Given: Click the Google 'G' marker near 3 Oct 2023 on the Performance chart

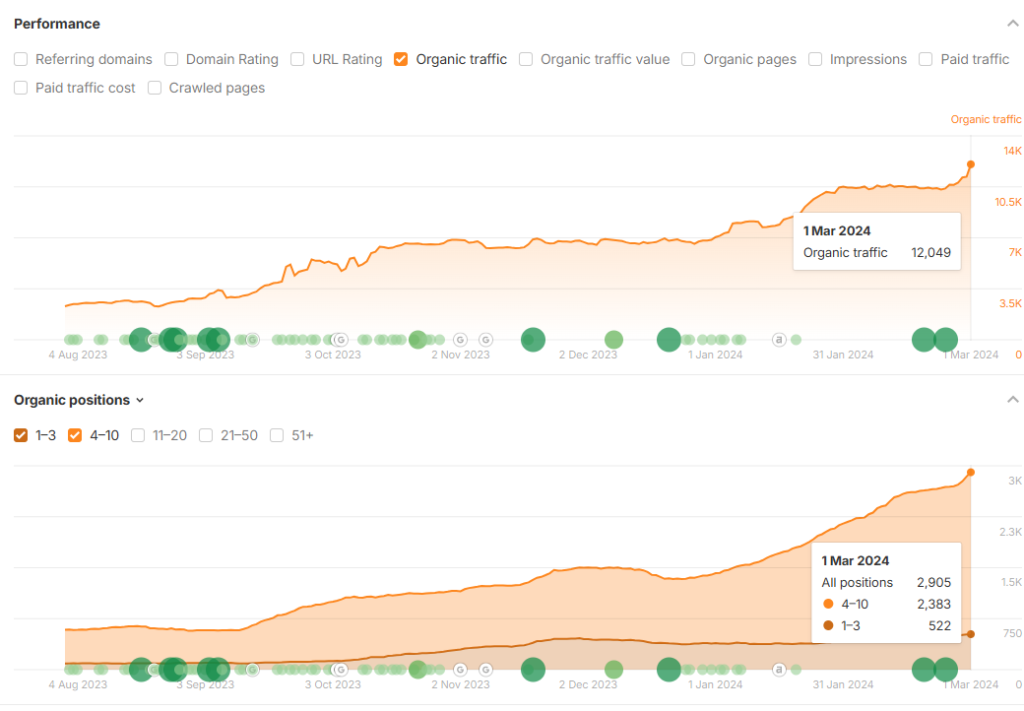Looking at the screenshot, I should coord(340,340).
